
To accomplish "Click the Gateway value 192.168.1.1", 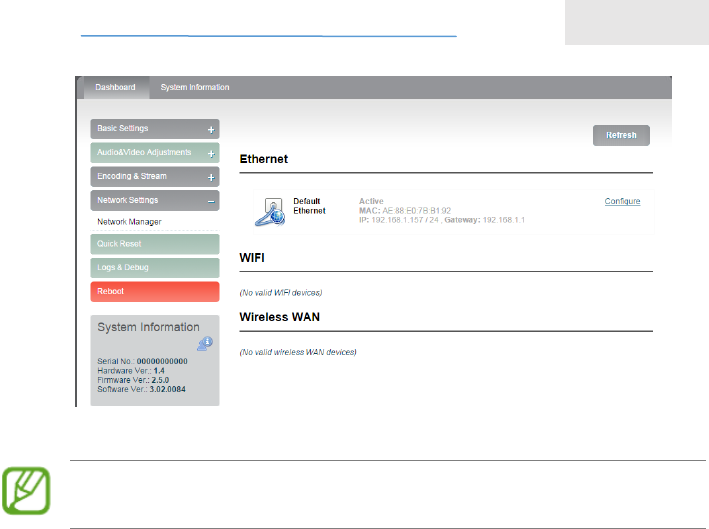I will 504,220.
